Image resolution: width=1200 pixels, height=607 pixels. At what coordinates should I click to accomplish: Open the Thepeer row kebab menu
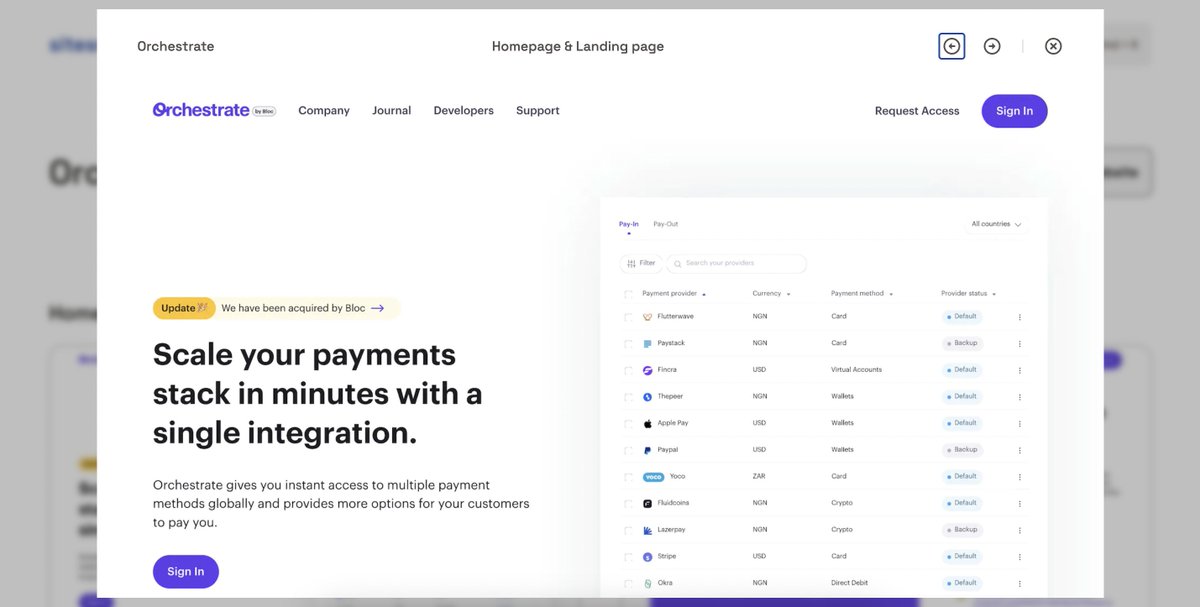[1020, 397]
